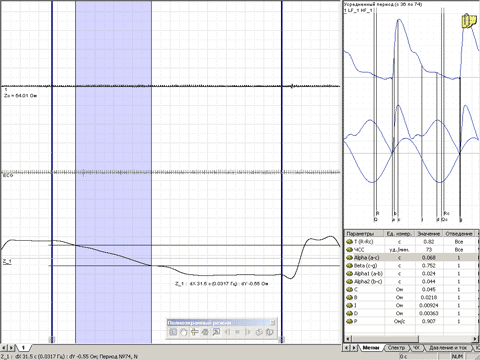
Task: Switch to the Метки tab
Action: (x=371, y=348)
